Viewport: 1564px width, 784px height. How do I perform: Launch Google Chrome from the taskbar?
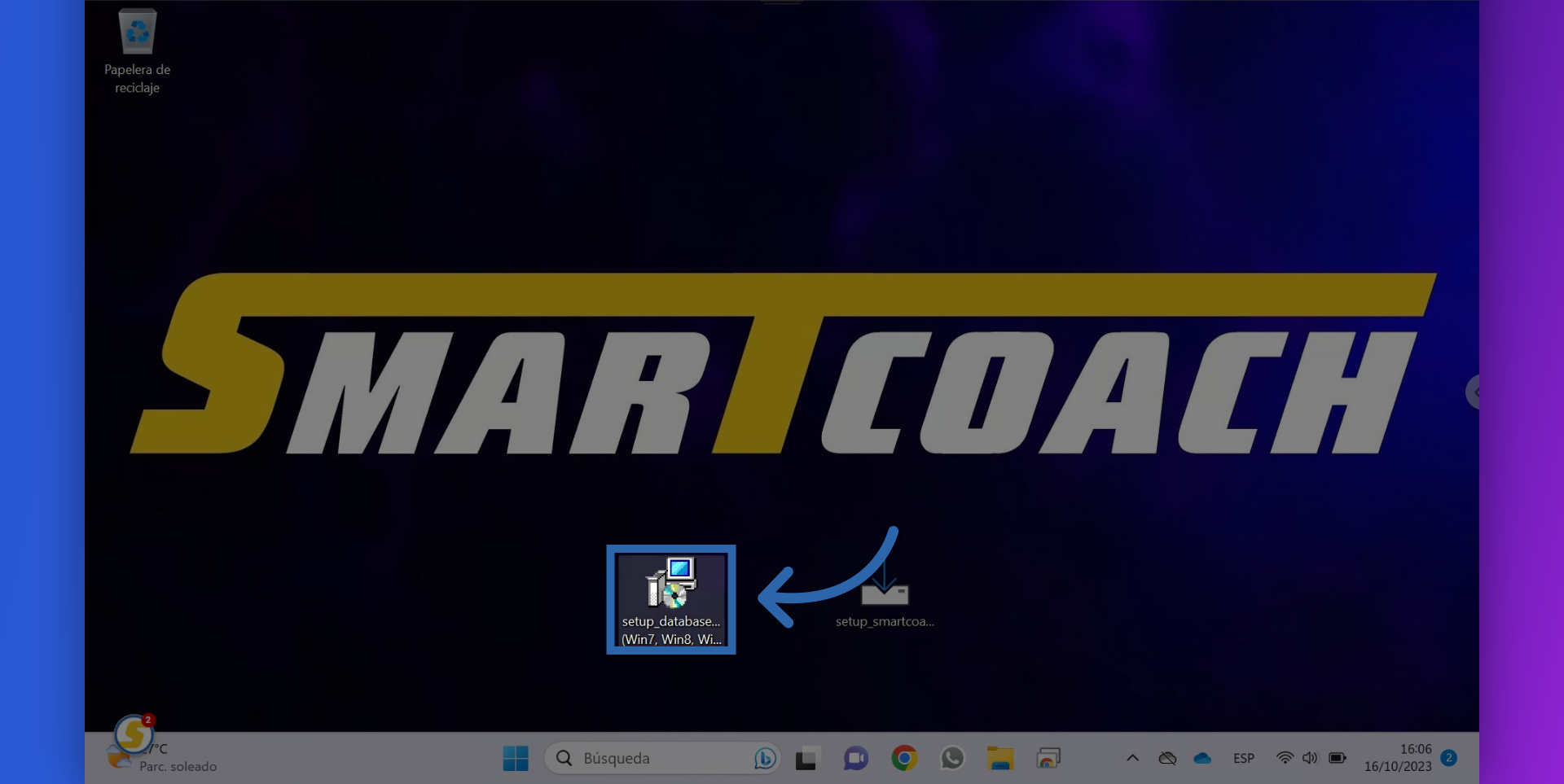click(904, 758)
